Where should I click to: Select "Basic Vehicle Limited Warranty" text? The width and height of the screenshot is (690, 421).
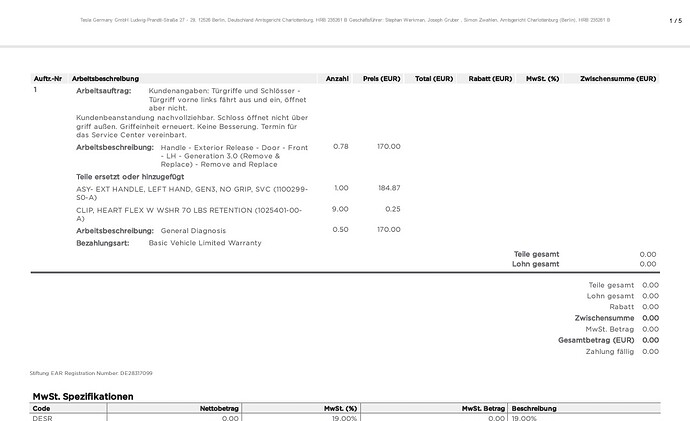click(x=205, y=243)
